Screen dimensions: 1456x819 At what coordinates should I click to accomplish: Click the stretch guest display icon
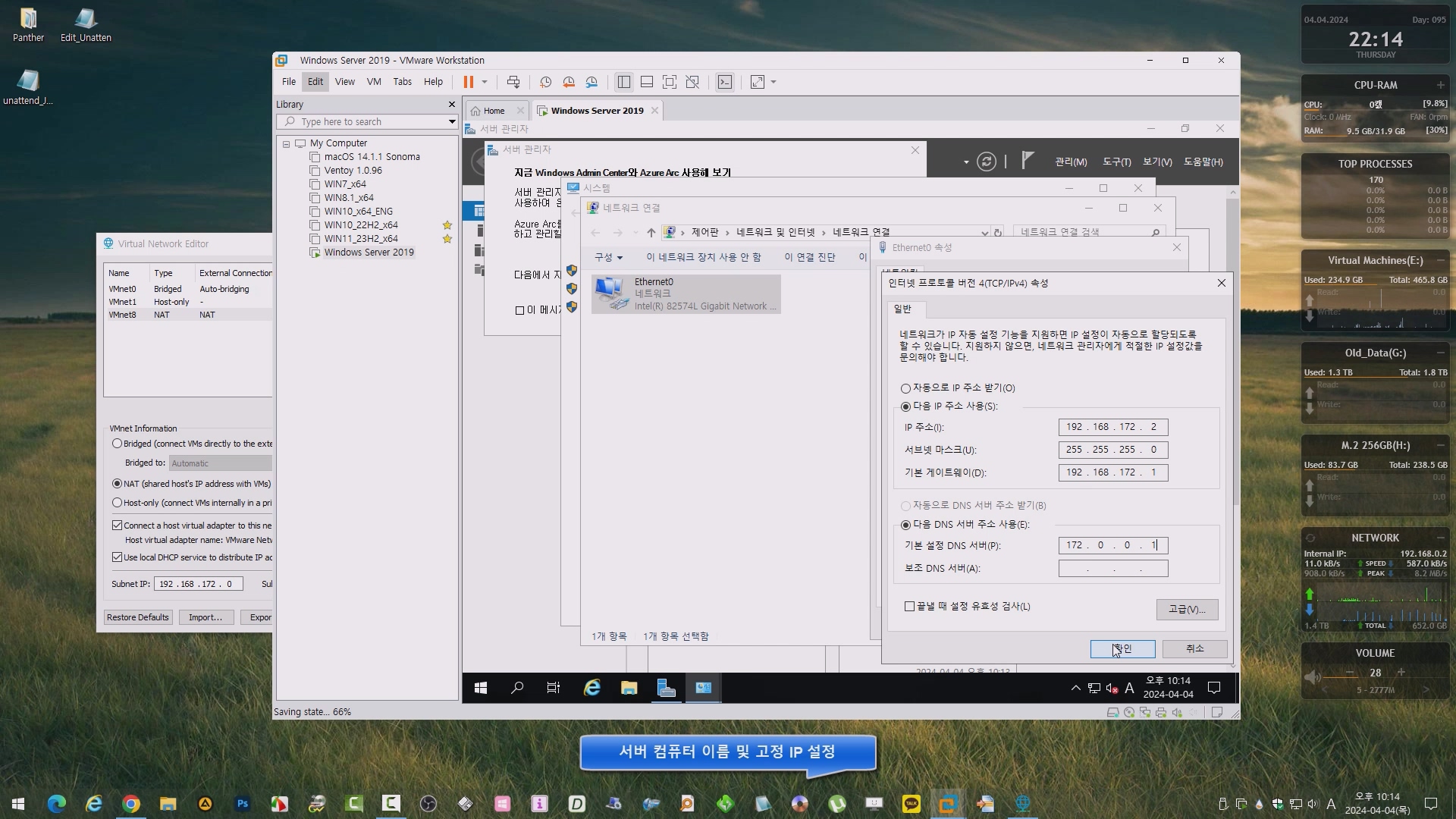coord(758,82)
